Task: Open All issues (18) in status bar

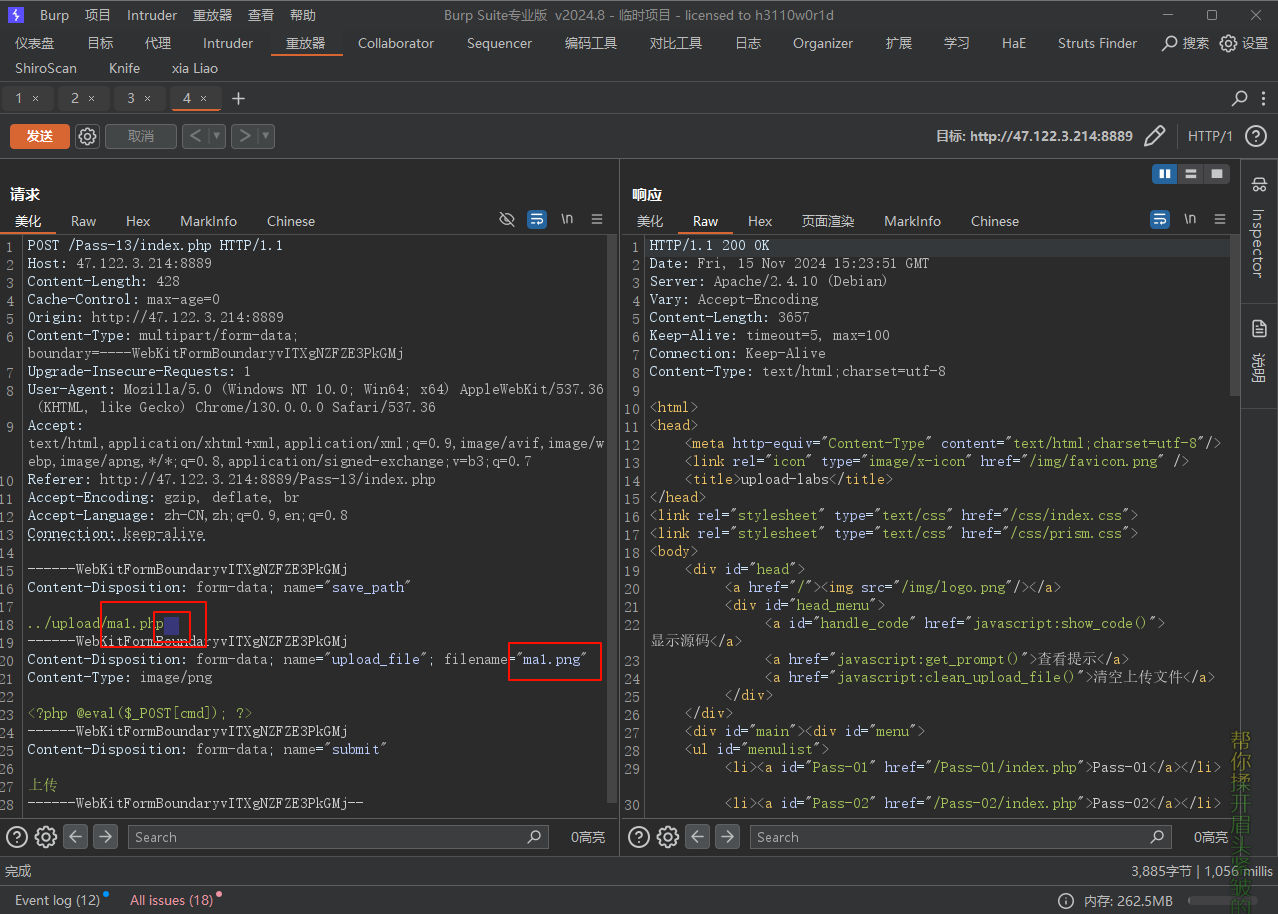Action: pos(172,900)
